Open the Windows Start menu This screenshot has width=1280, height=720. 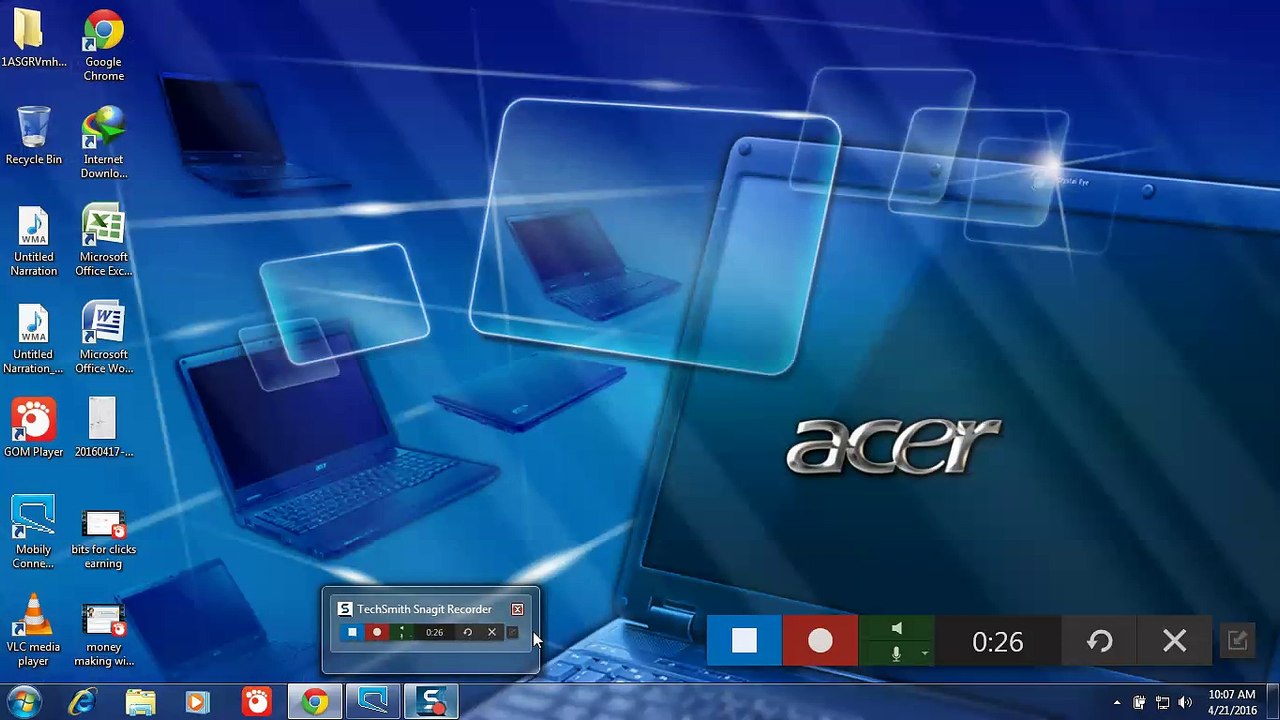coord(24,702)
